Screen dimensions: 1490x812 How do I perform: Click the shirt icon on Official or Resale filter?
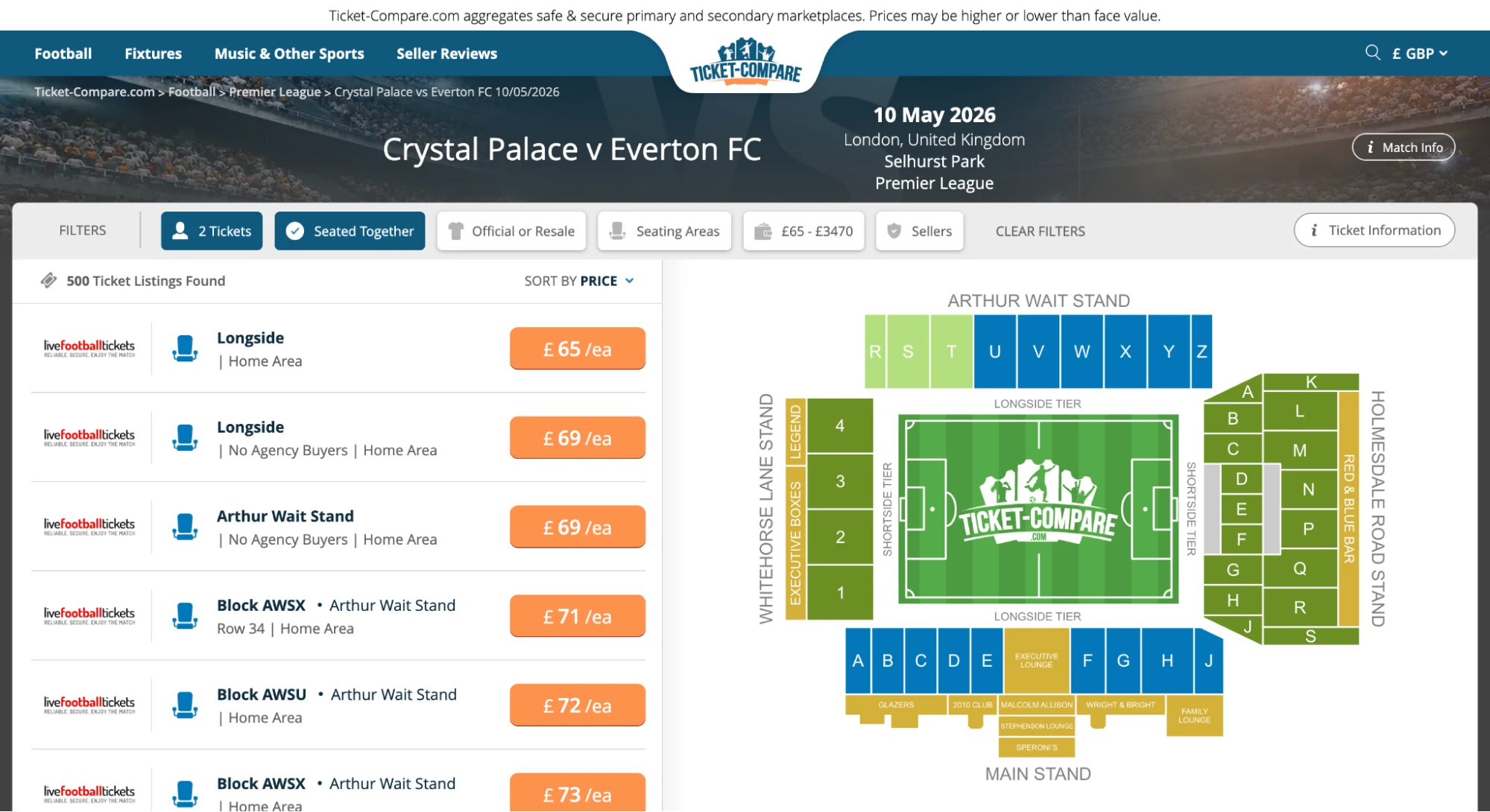pyautogui.click(x=456, y=231)
